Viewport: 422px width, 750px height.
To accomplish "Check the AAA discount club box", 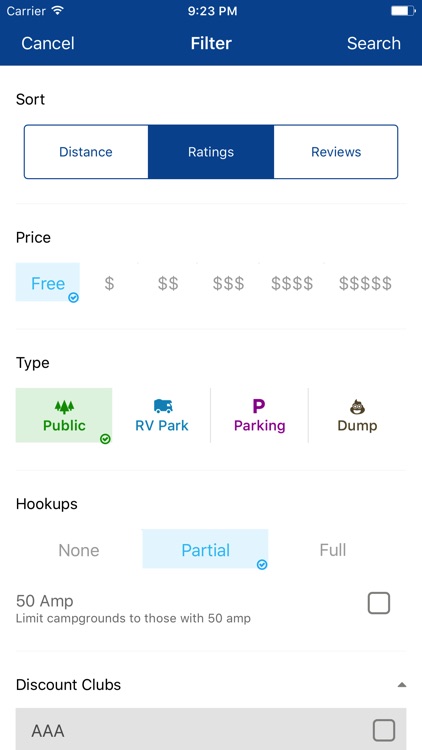I will tap(384, 730).
